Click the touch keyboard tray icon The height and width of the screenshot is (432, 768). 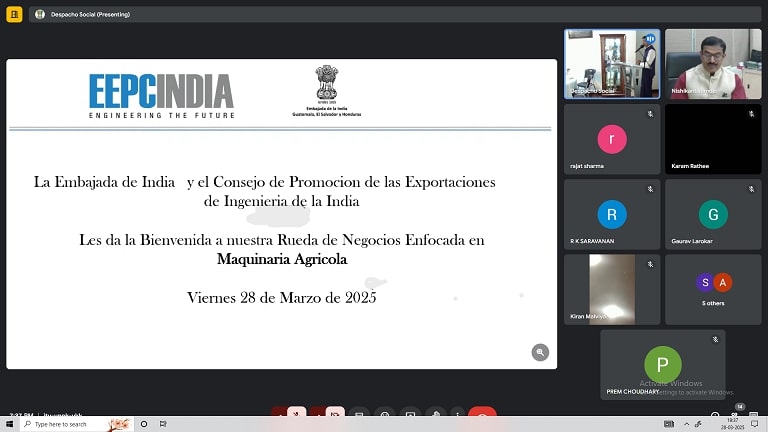[x=669, y=424]
